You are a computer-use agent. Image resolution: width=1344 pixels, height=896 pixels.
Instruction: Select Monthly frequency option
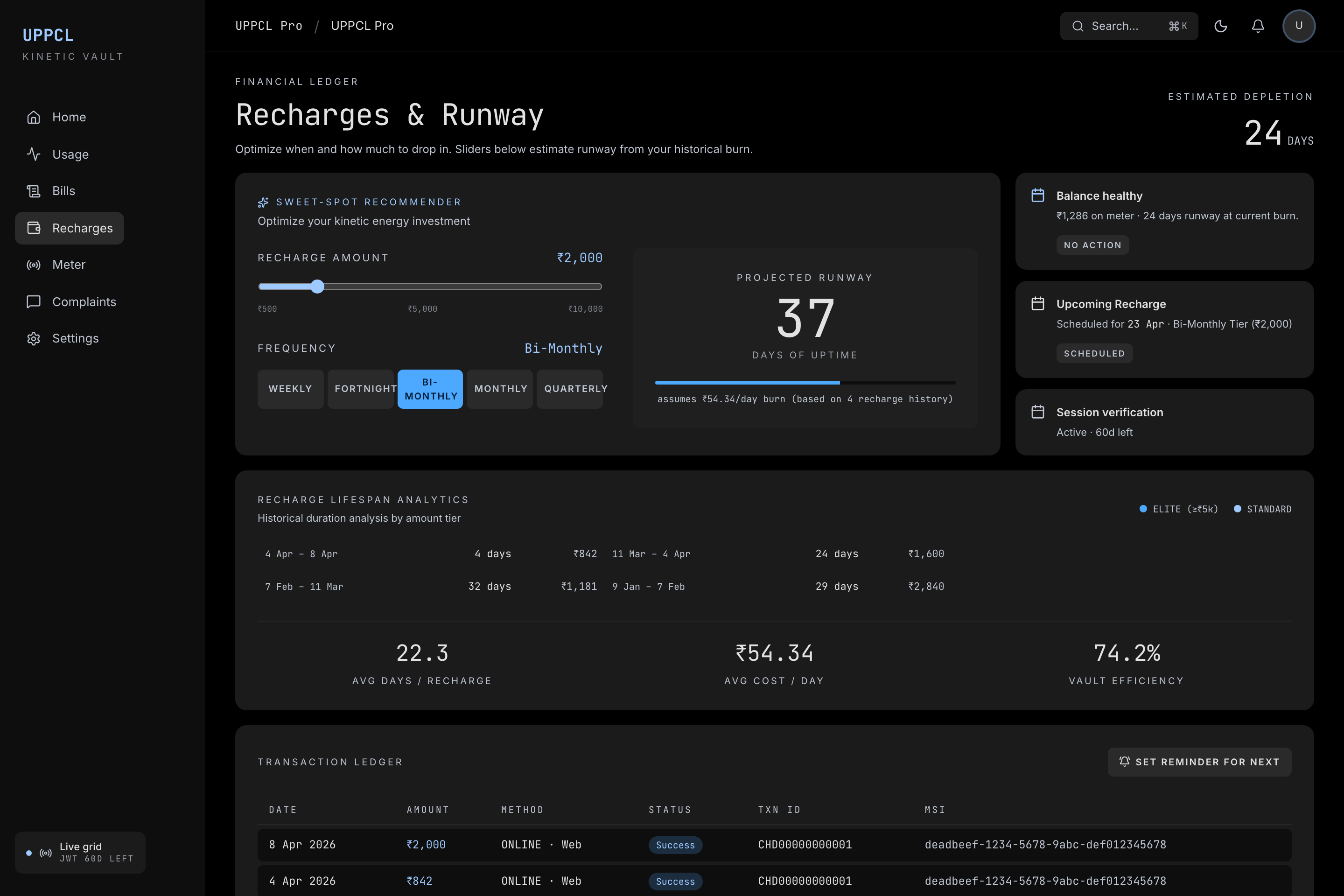pyautogui.click(x=500, y=389)
